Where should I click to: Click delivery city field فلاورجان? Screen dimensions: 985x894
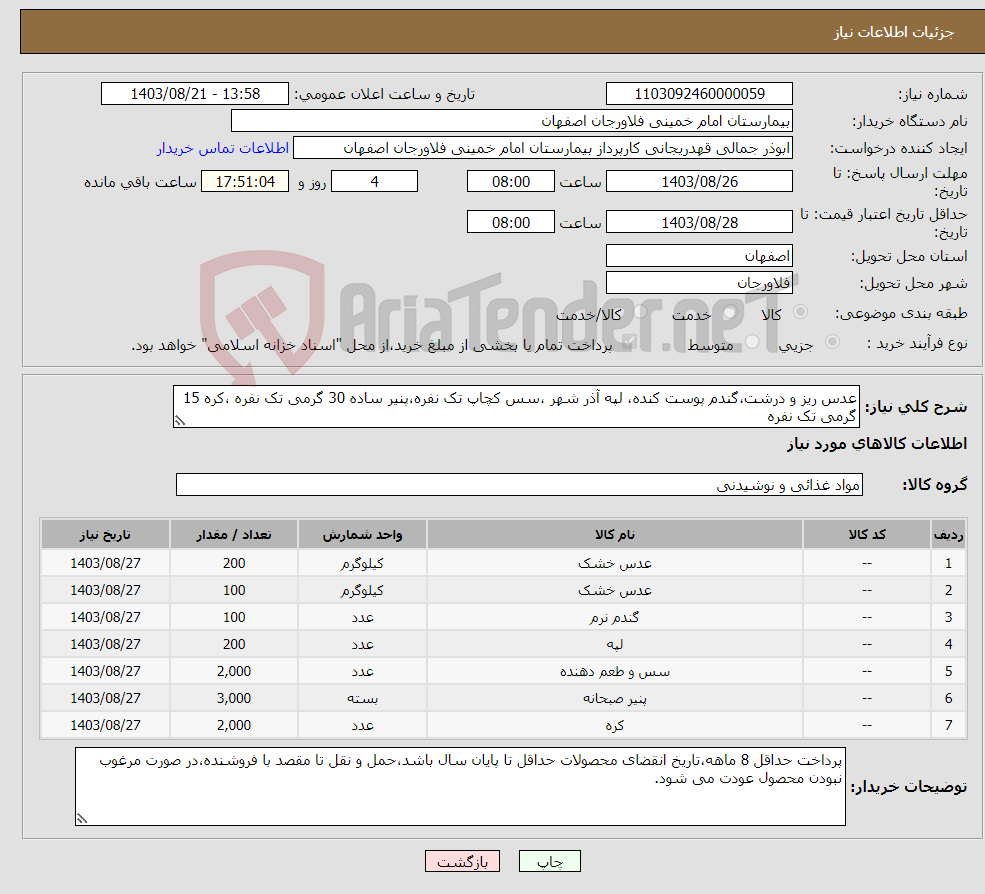[699, 283]
